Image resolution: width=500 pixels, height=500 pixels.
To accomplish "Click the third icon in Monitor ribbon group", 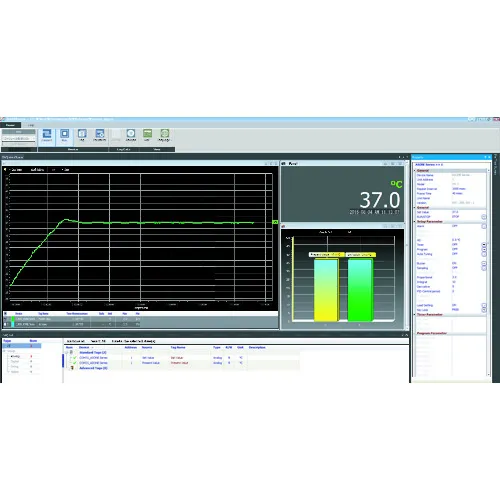I will point(82,134).
